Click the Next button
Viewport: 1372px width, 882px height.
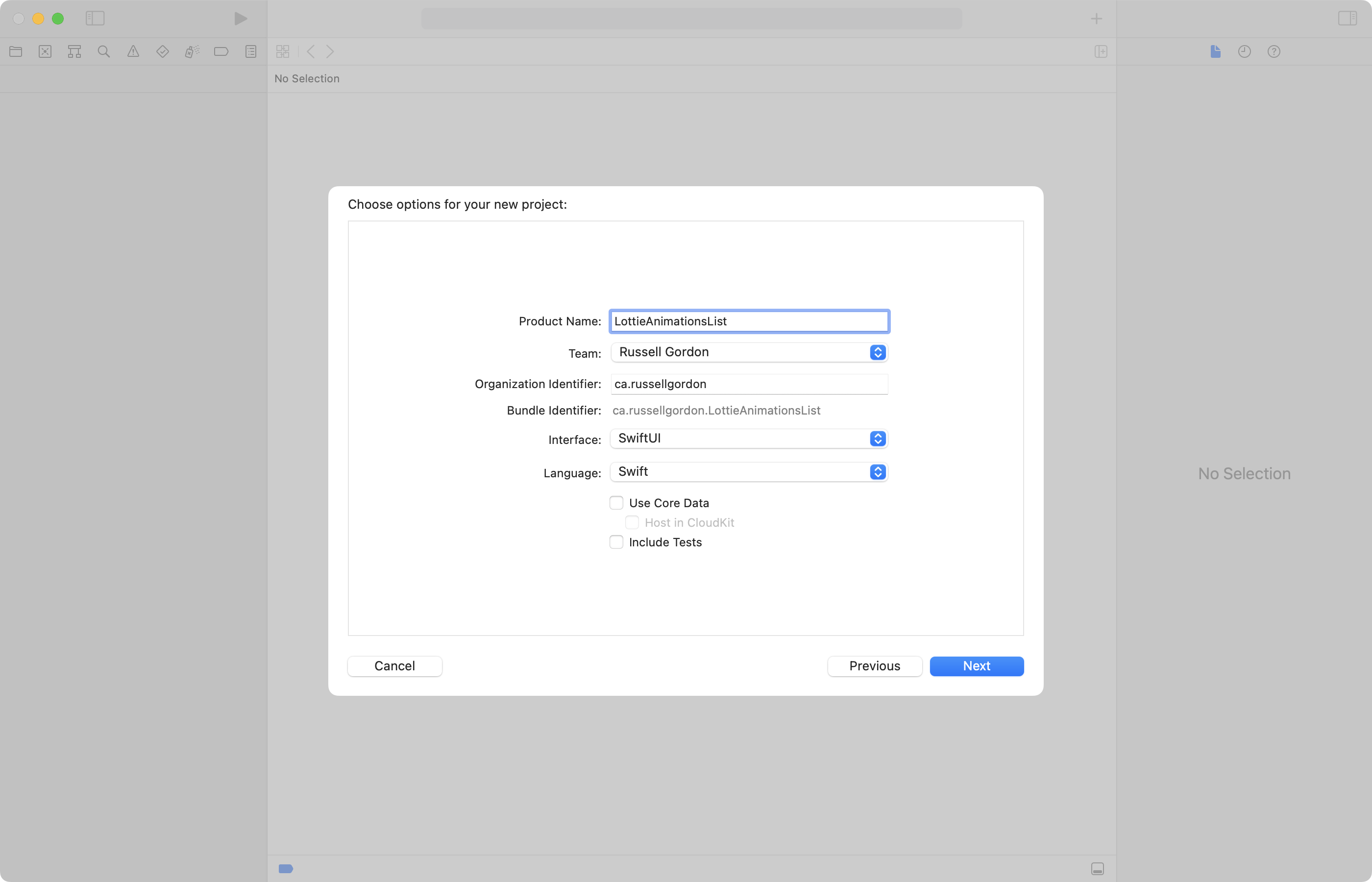click(976, 665)
